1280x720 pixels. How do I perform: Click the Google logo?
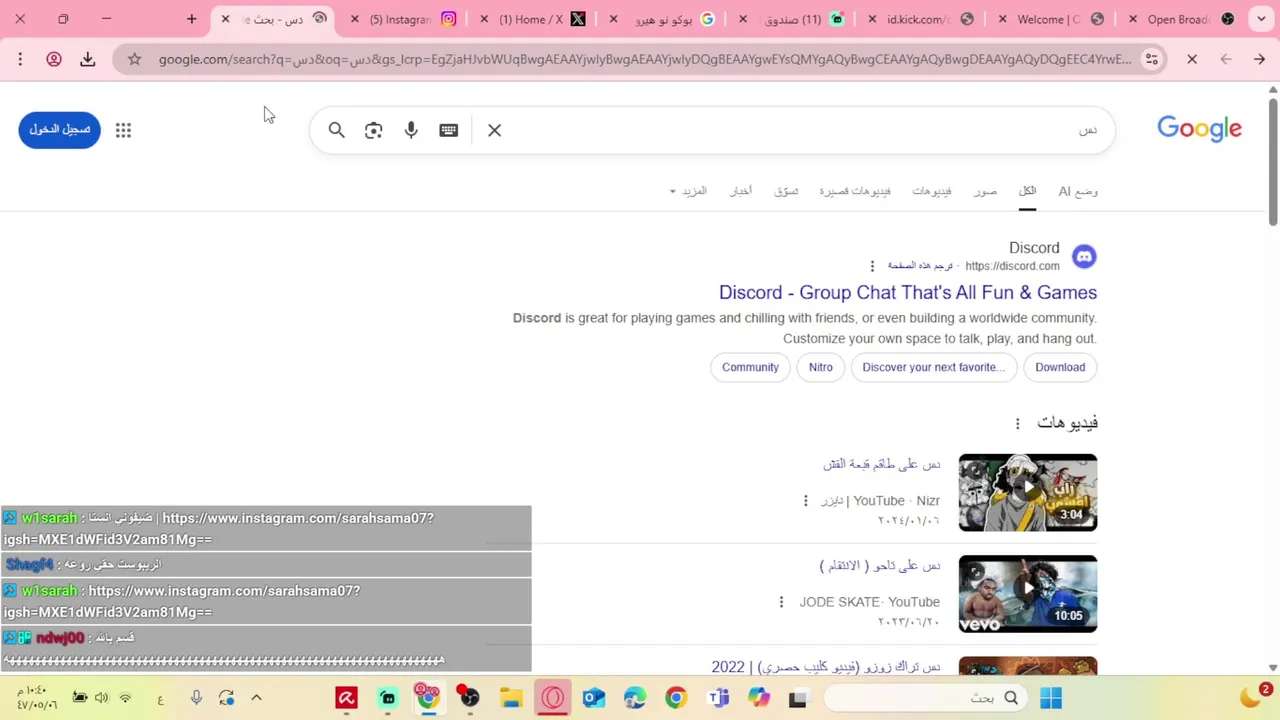click(x=1199, y=129)
